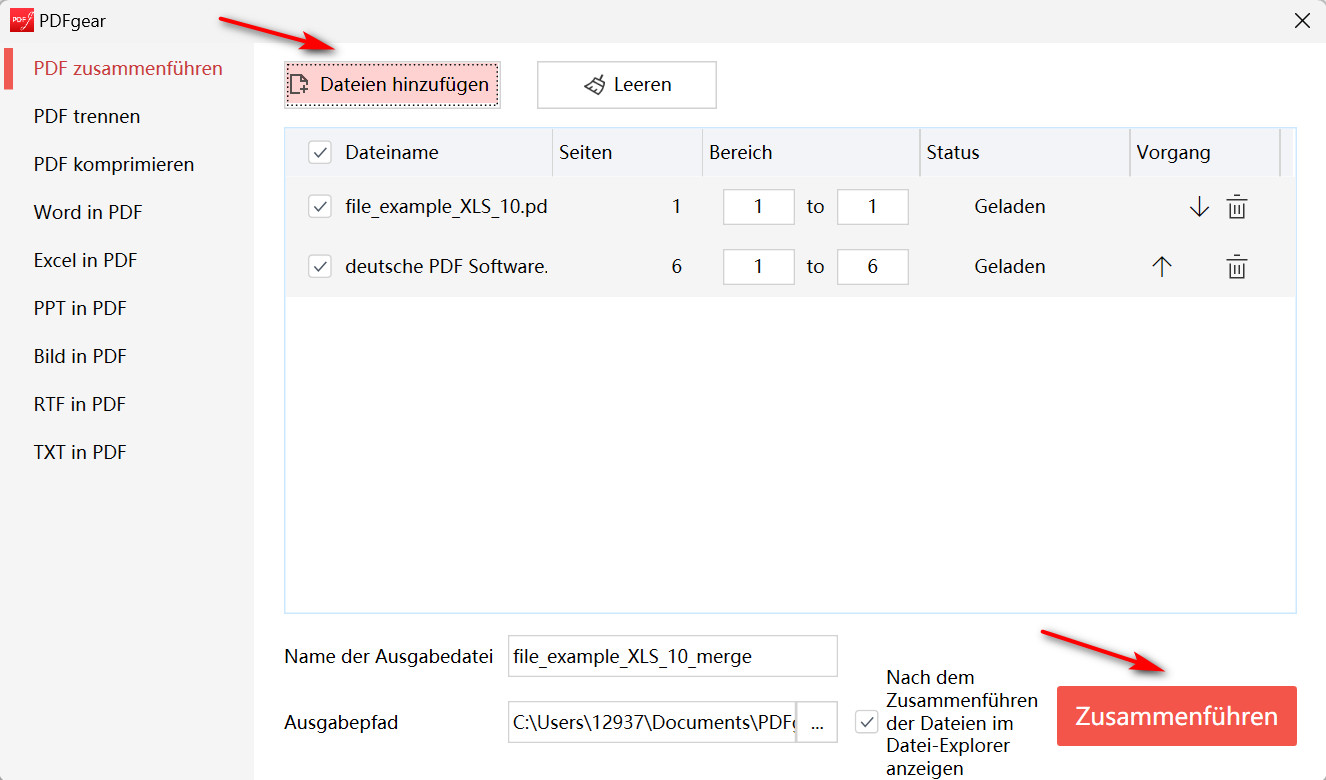Click the Vorgang column header
1326x780 pixels.
[1174, 153]
